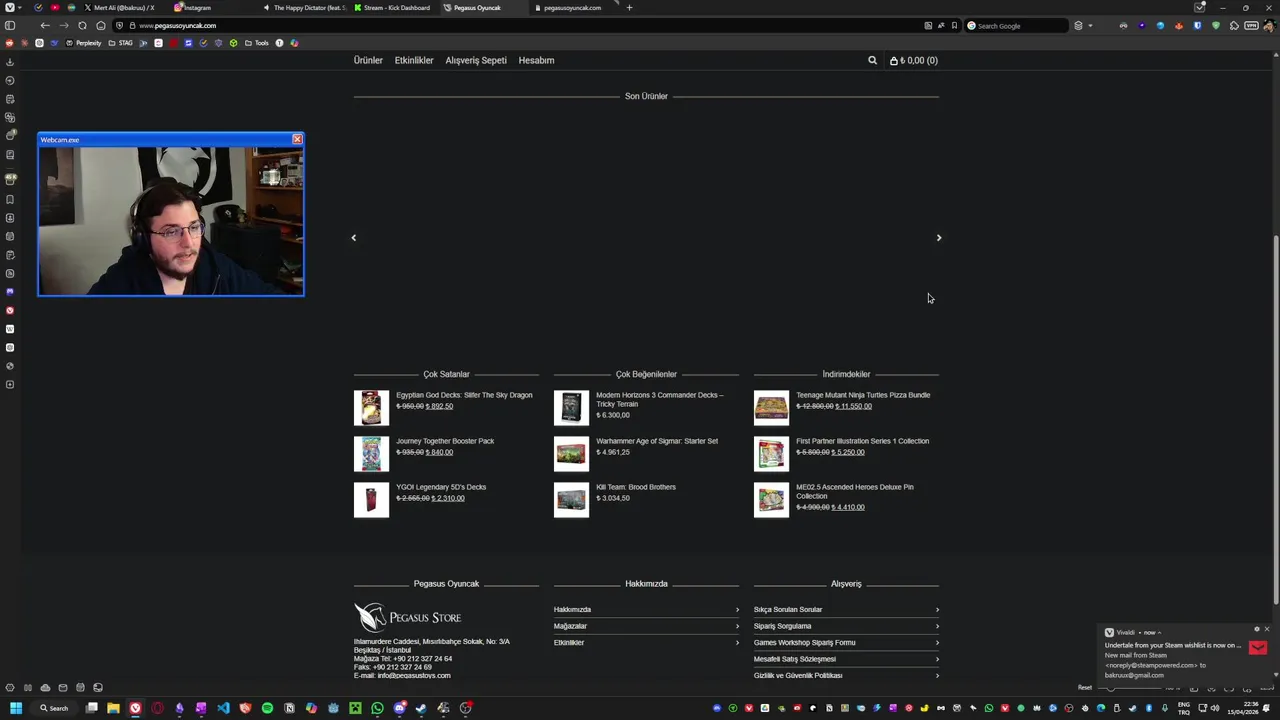The image size is (1280, 720).
Task: Open Vivaldi downloads panel icon
Action: pyautogui.click(x=10, y=62)
